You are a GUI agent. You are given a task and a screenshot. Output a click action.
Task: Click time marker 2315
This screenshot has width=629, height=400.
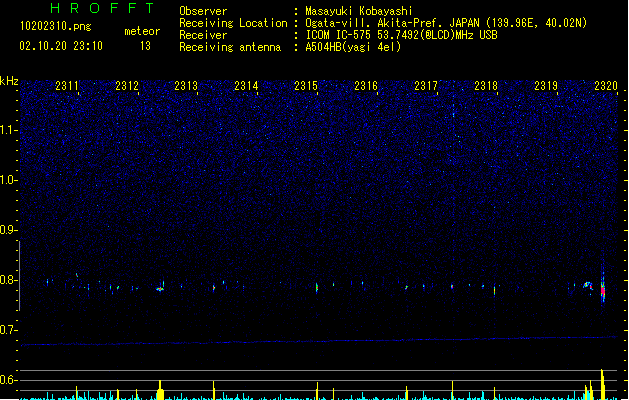click(x=306, y=86)
